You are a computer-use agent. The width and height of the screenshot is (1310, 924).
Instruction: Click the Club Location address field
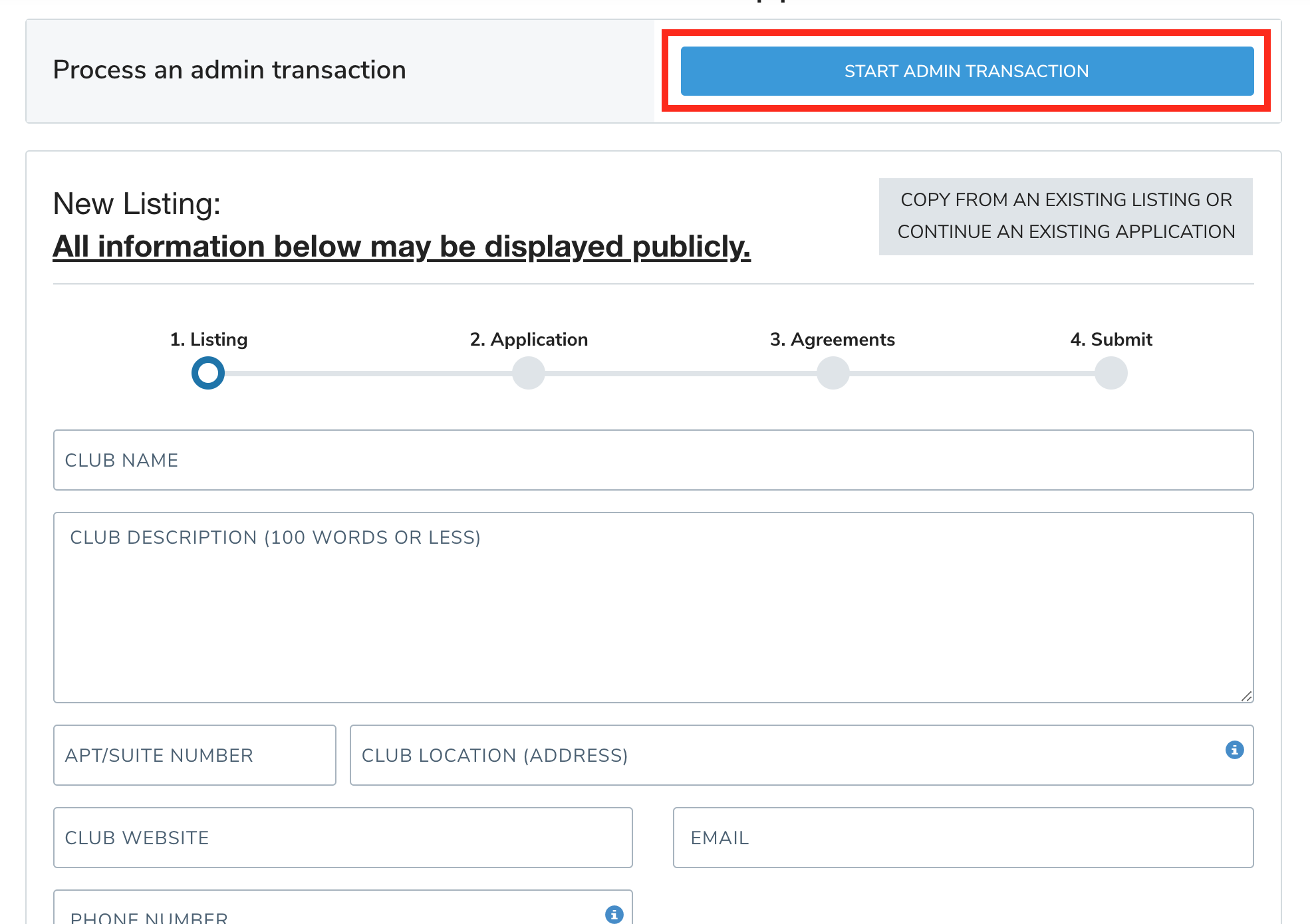785,755
